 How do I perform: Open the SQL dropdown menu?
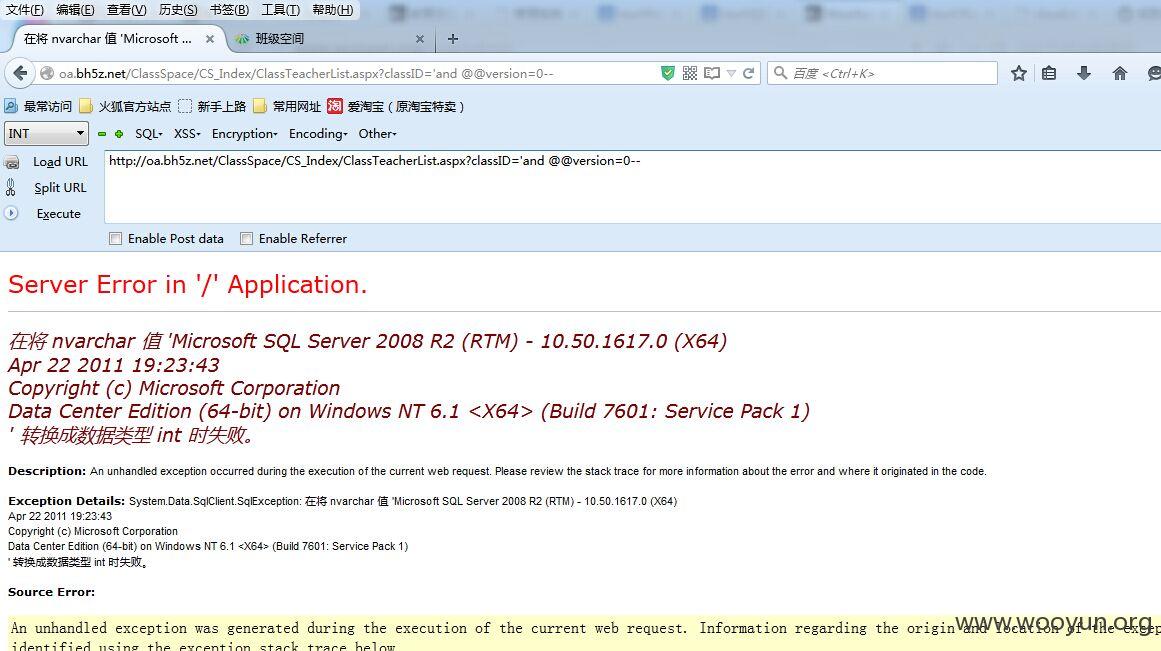[148, 134]
